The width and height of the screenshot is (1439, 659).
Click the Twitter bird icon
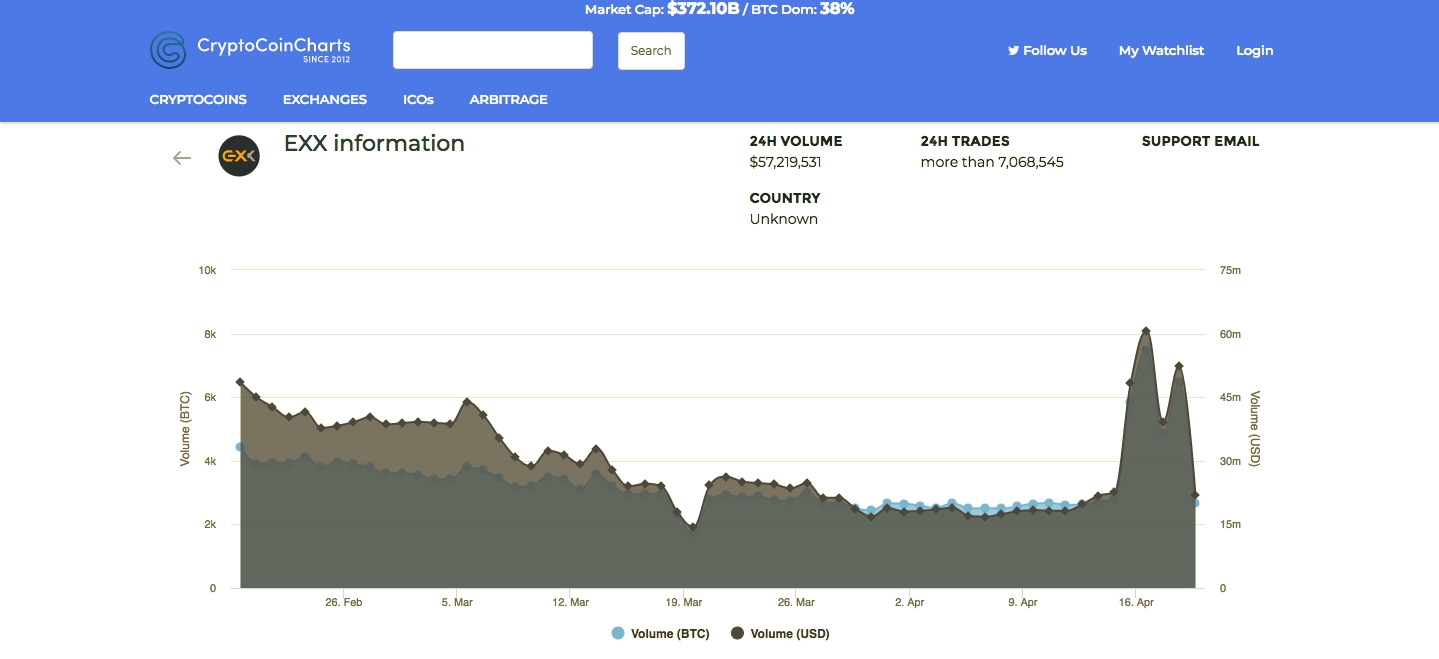pos(1013,50)
